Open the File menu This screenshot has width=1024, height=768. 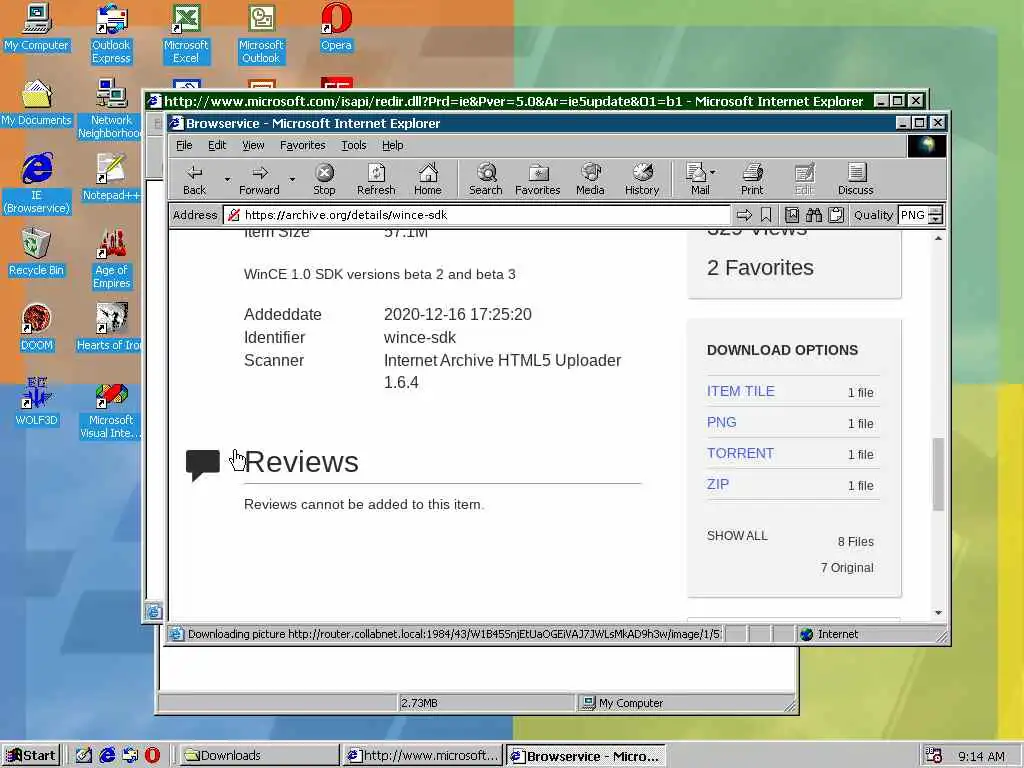184,145
